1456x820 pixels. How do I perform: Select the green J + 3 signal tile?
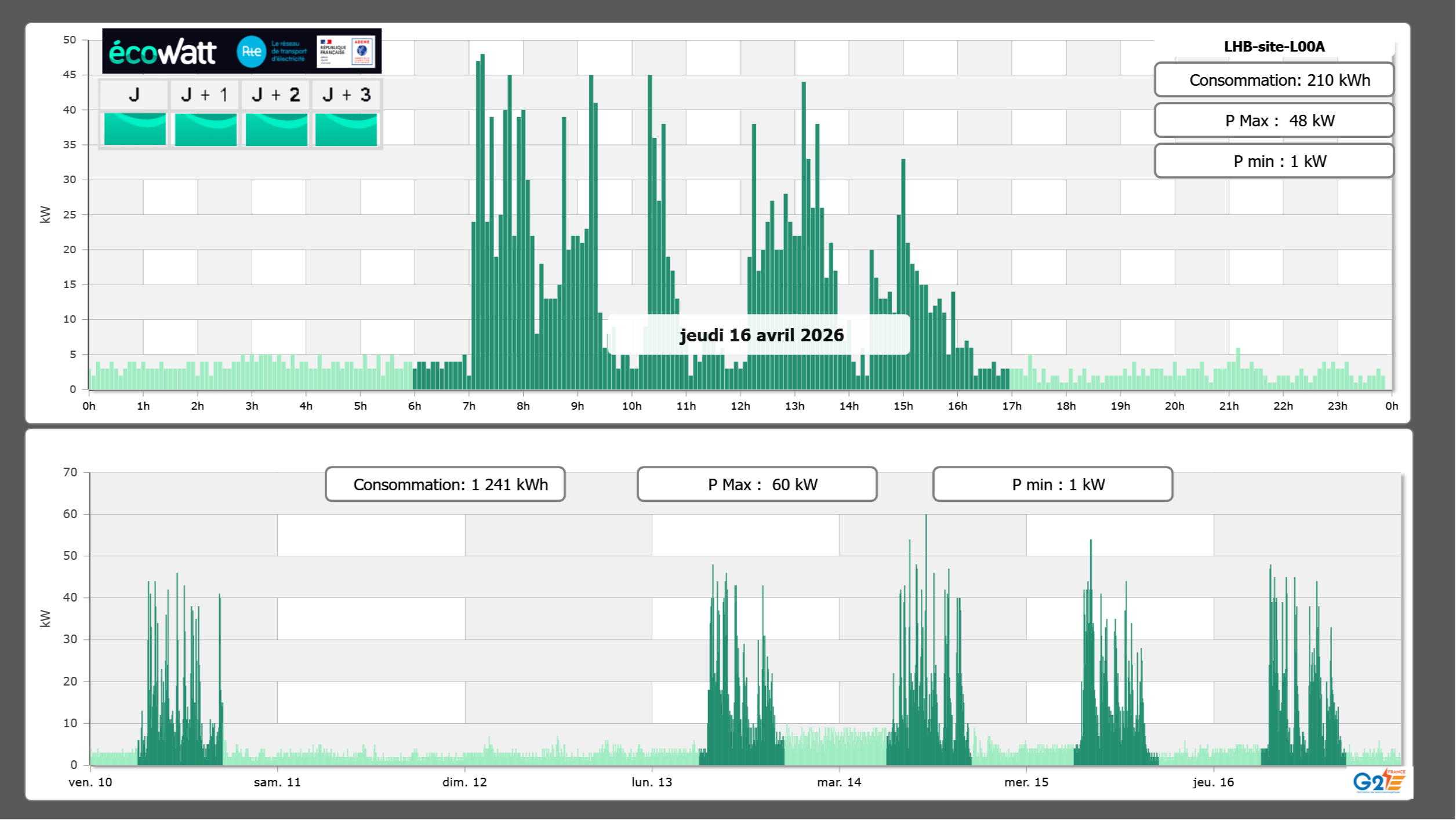[x=346, y=129]
